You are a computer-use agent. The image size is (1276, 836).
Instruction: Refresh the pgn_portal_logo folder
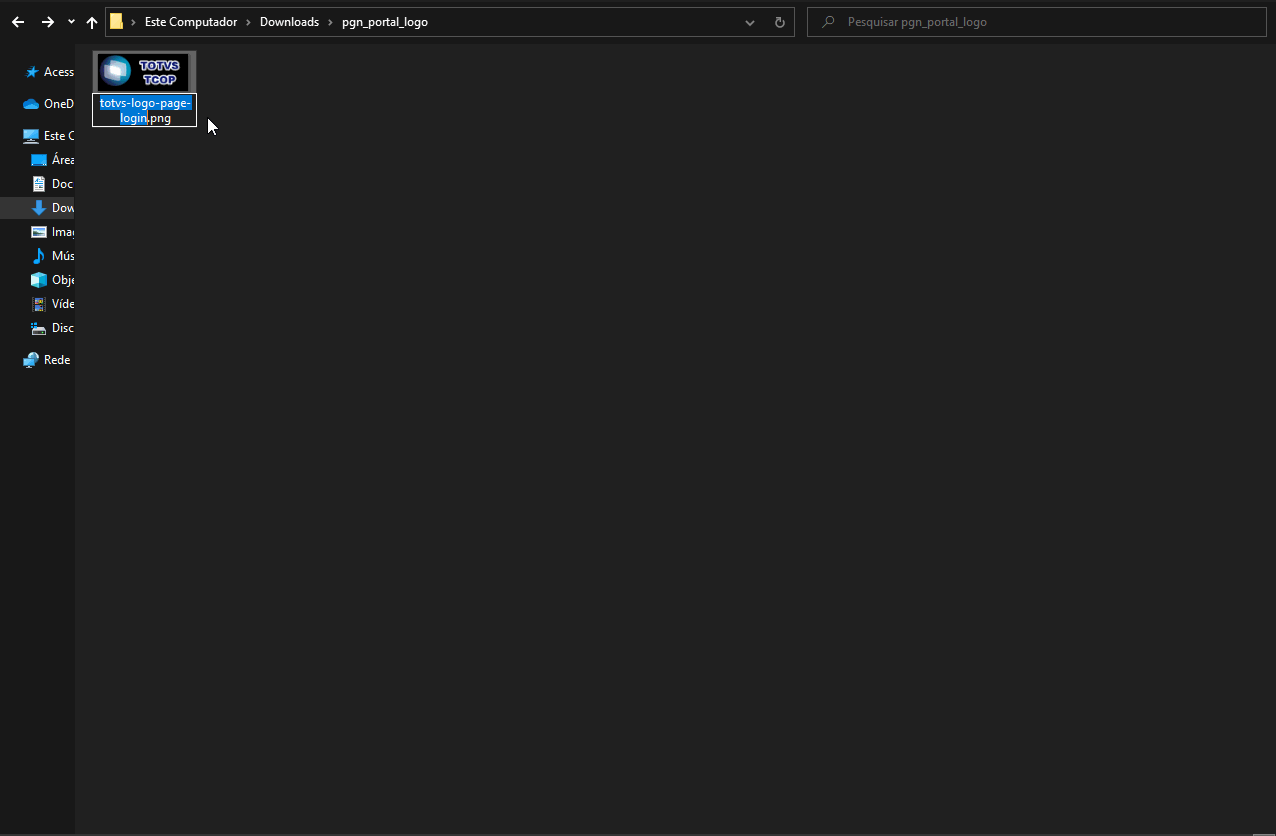[x=780, y=22]
